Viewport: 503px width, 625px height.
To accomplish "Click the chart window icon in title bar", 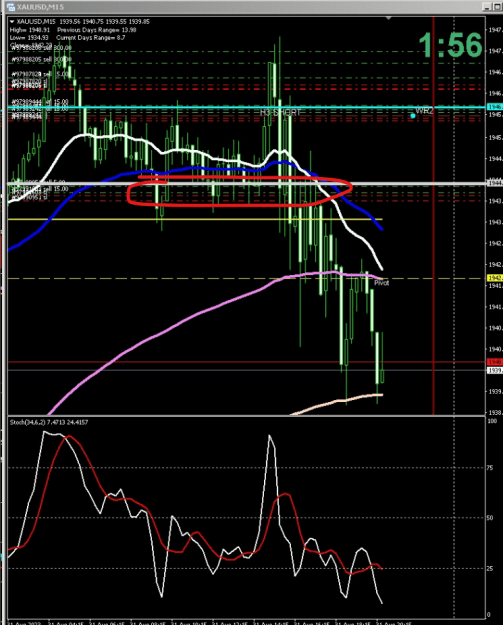I will click(10, 7).
